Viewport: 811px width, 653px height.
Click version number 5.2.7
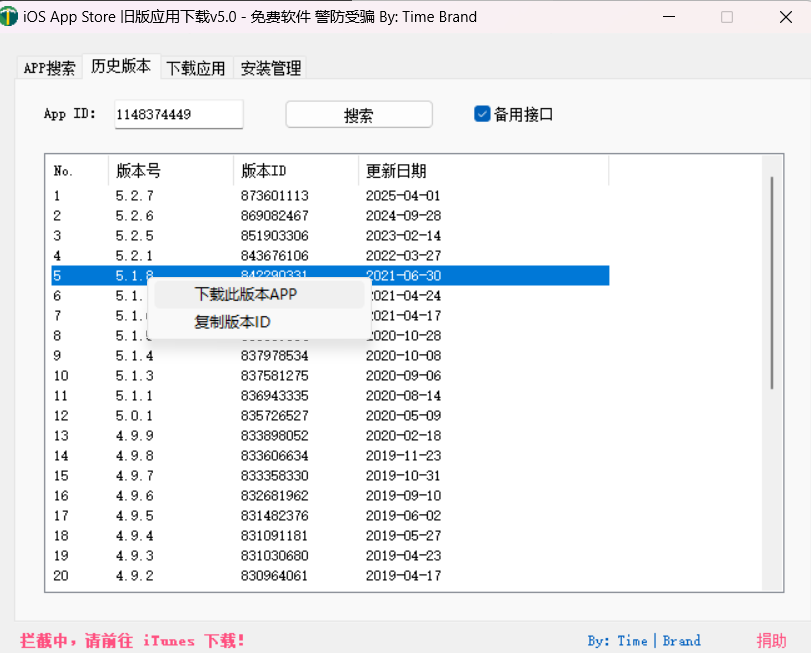(x=134, y=196)
